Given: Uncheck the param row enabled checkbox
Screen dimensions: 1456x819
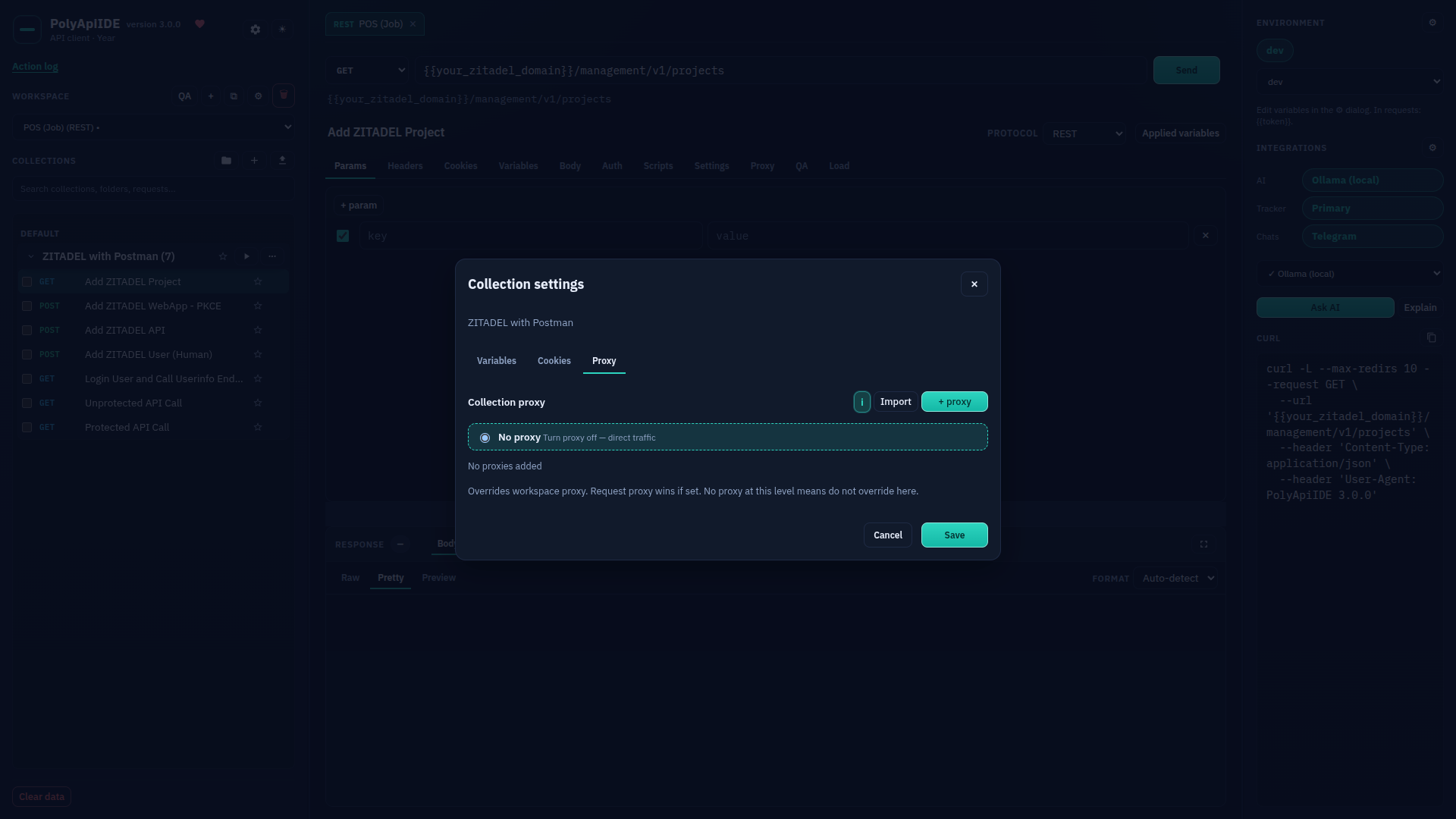Looking at the screenshot, I should 343,236.
